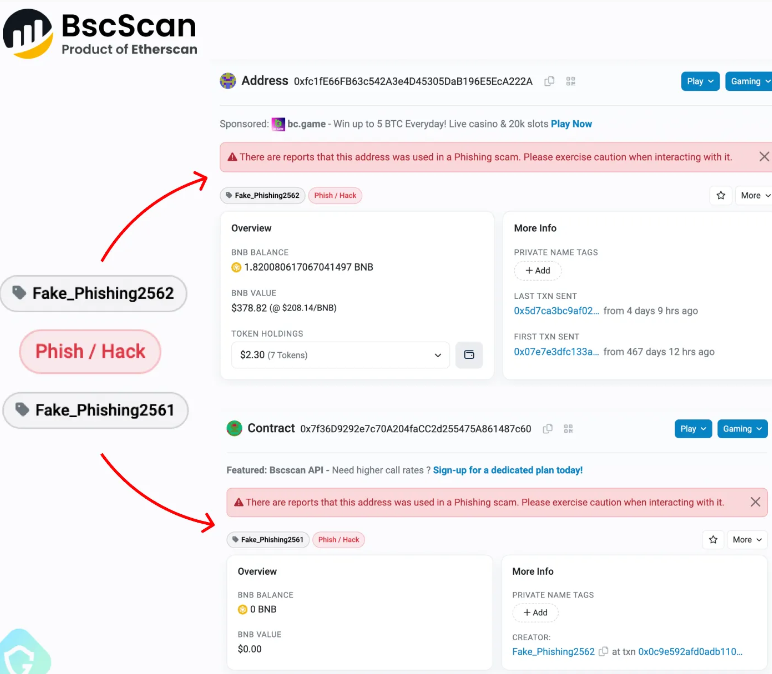The height and width of the screenshot is (674, 772).
Task: Open the token holdings wallet view icon
Action: point(469,354)
